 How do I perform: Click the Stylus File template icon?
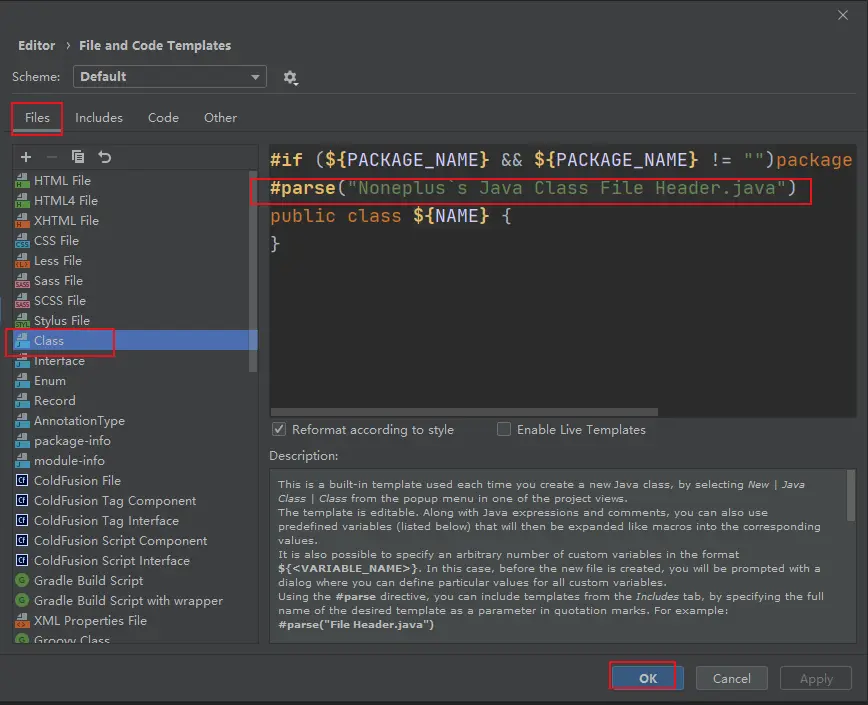[x=22, y=321]
